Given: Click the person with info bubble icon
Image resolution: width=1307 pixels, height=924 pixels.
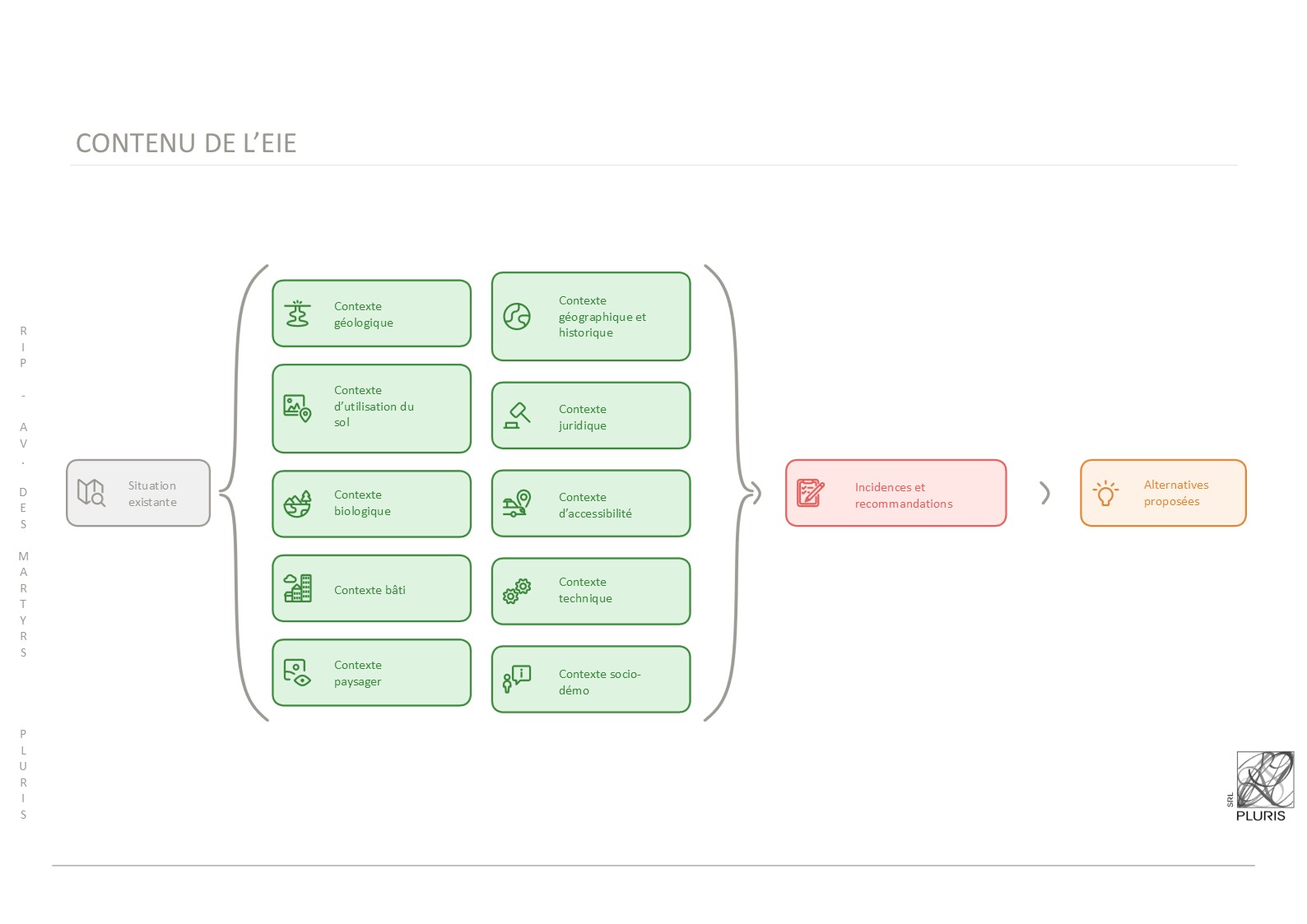Looking at the screenshot, I should 517,680.
